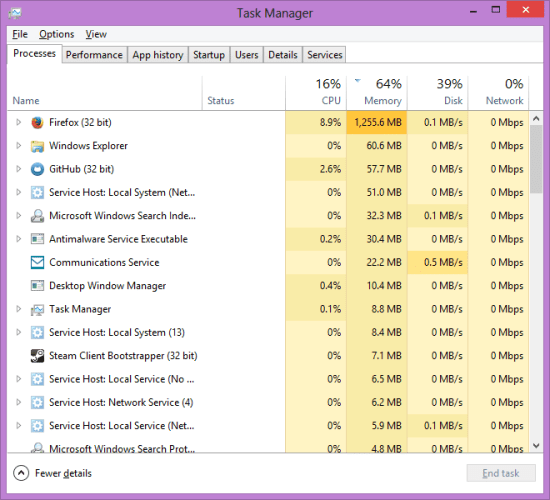
Task: Sort by the Status column header
Action: [244, 93]
